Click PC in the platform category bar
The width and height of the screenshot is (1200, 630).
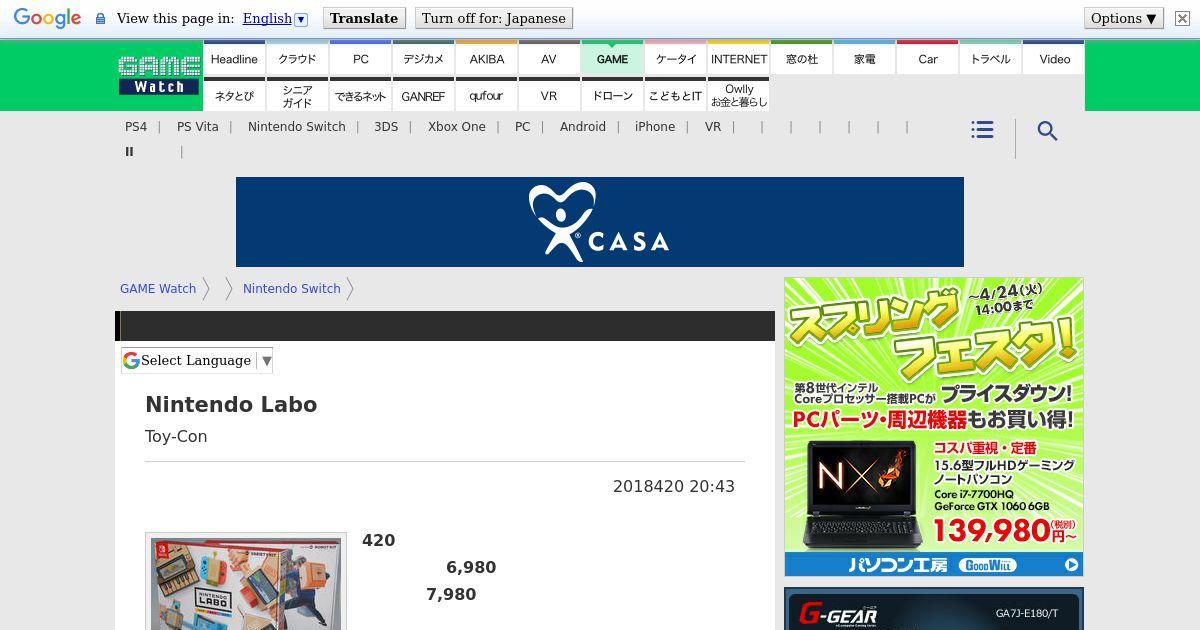click(522, 127)
